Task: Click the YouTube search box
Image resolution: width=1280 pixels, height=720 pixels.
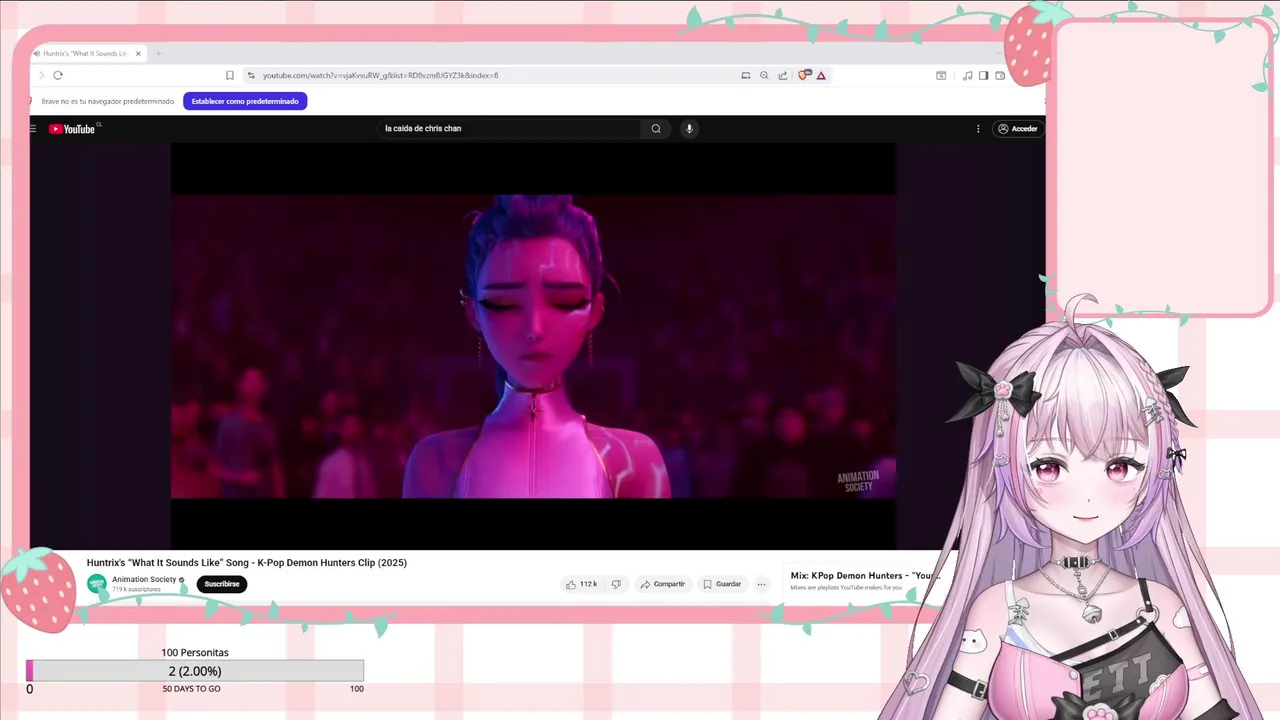Action: tap(510, 128)
